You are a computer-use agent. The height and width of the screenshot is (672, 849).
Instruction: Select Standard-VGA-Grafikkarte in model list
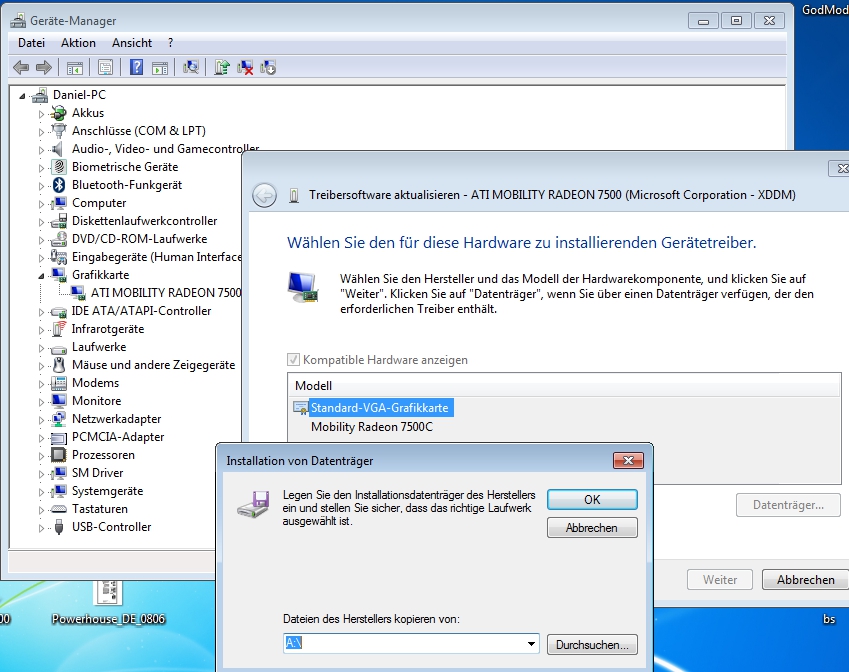(380, 408)
